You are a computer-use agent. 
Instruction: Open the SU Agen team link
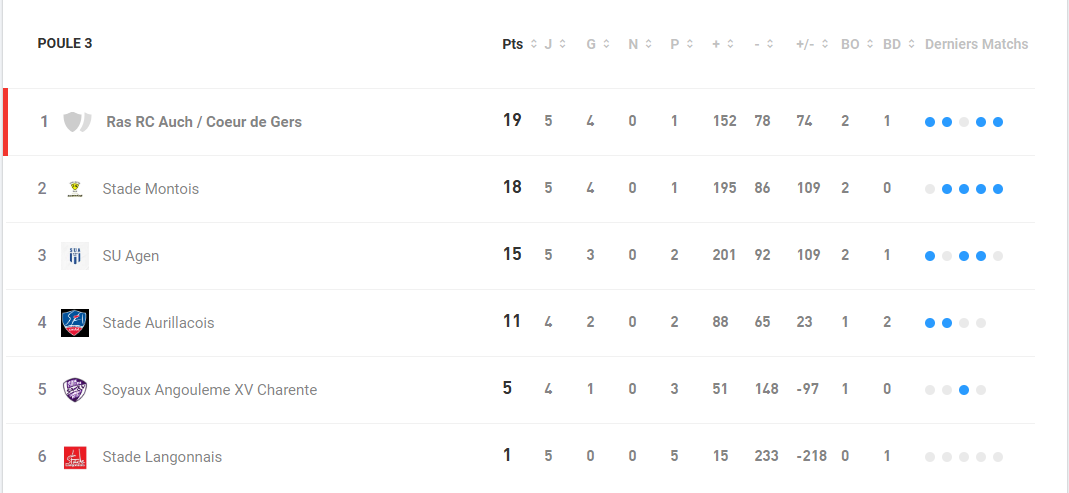point(131,256)
